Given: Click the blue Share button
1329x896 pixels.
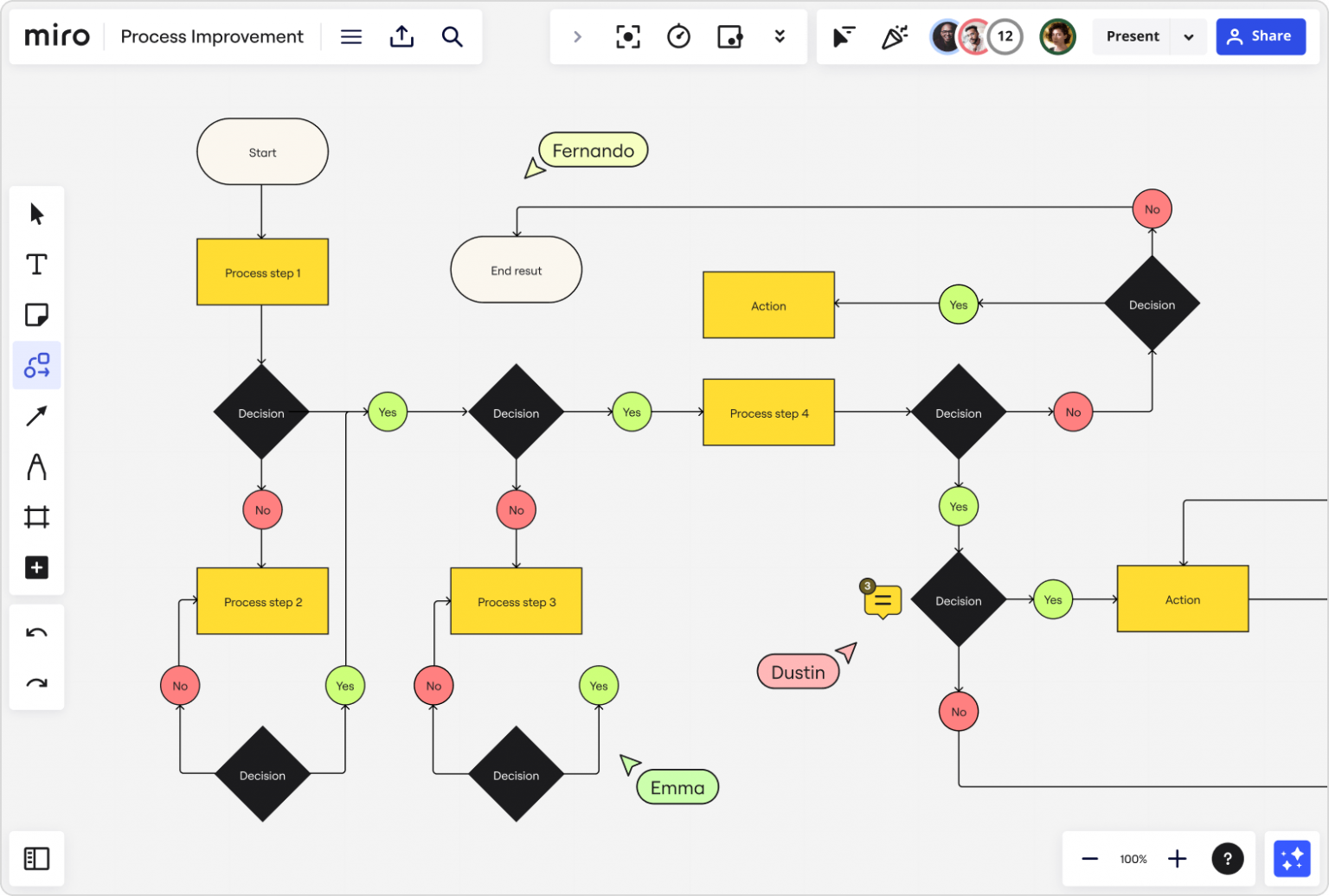Looking at the screenshot, I should click(x=1261, y=36).
